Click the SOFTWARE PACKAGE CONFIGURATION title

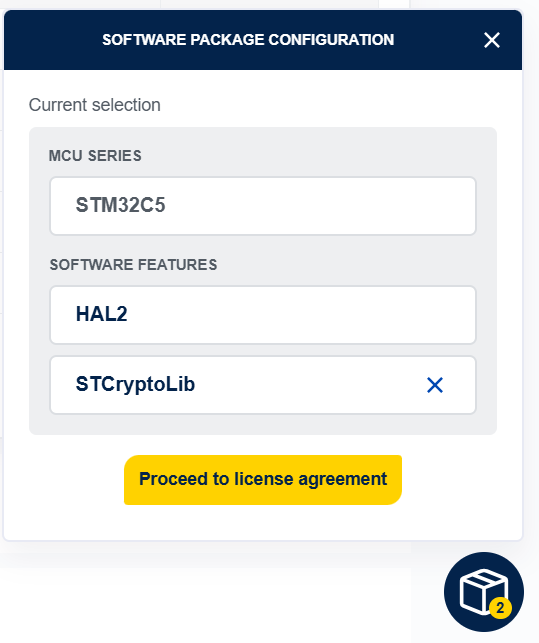pos(248,40)
